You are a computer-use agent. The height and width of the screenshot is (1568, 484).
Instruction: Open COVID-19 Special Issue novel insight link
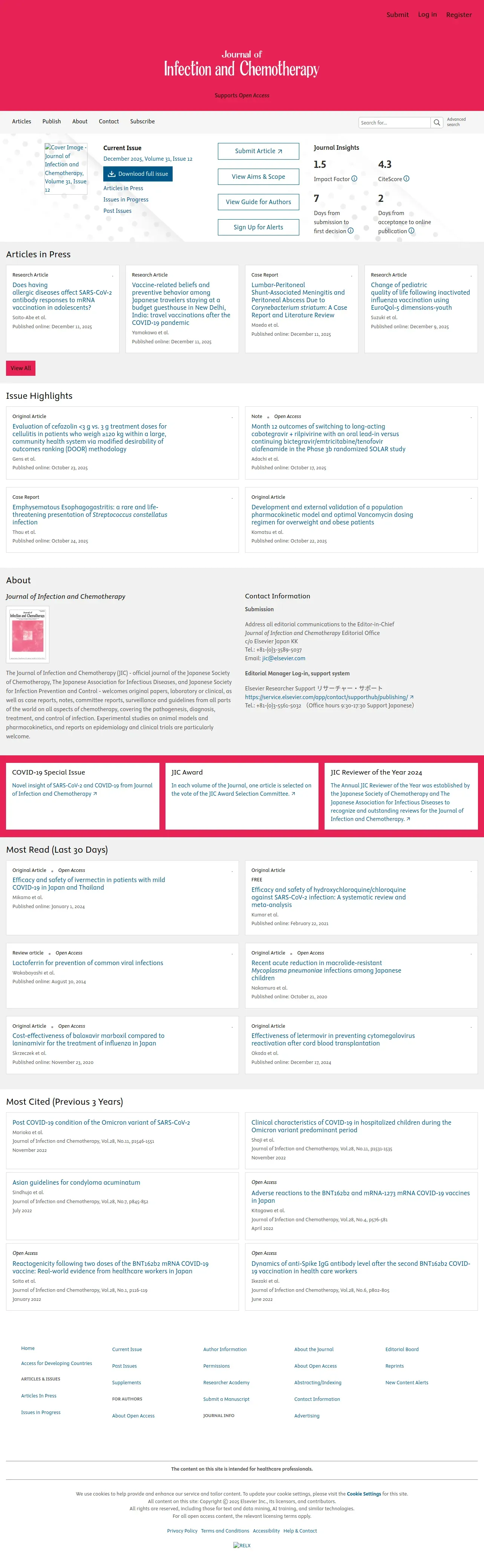pyautogui.click(x=82, y=790)
